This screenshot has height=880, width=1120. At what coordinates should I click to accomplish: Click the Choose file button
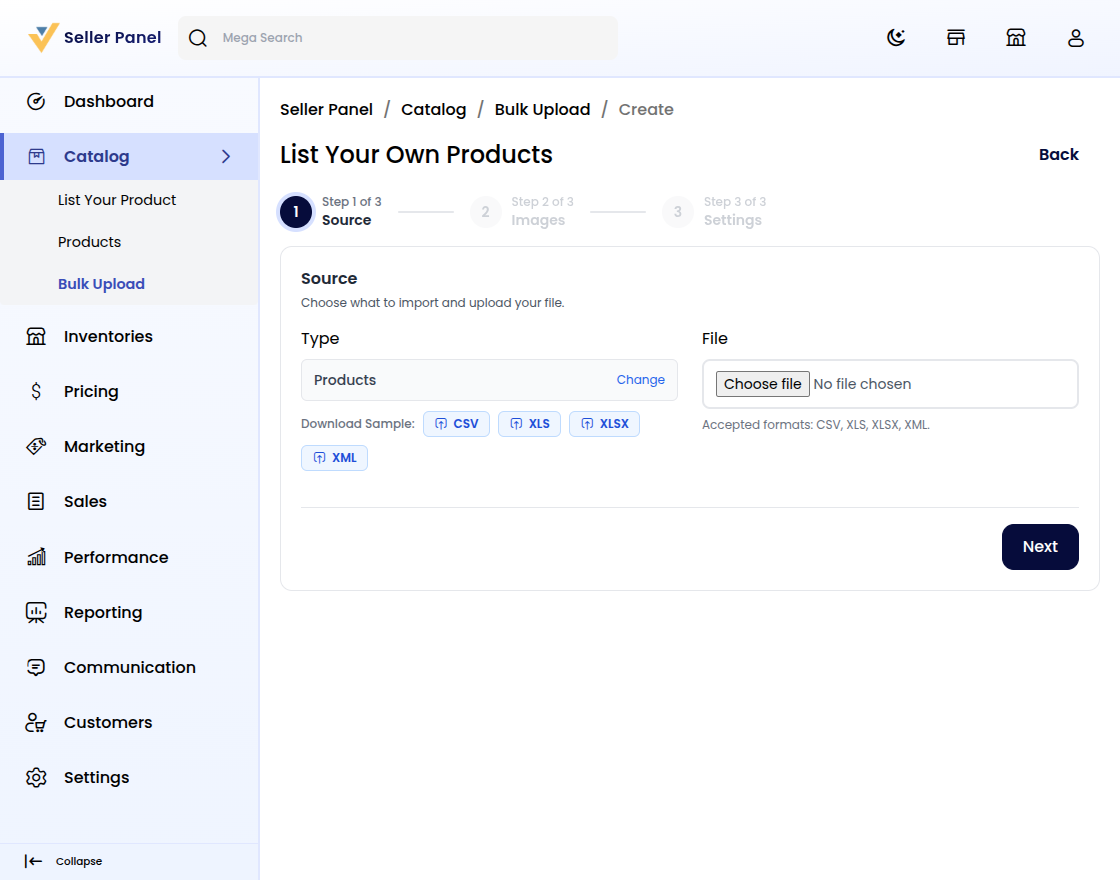pos(762,384)
